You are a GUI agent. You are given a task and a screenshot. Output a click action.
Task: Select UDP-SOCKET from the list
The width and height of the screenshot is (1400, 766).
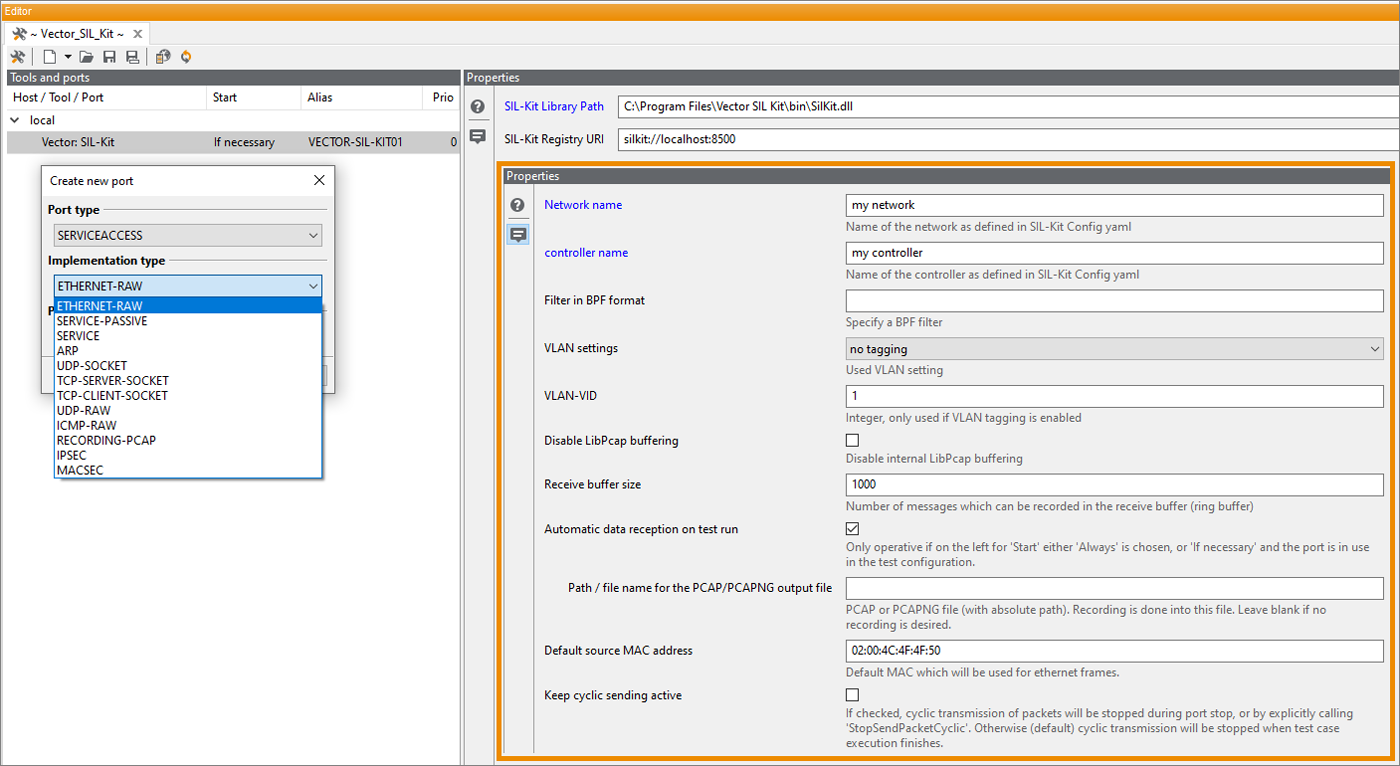click(188, 366)
